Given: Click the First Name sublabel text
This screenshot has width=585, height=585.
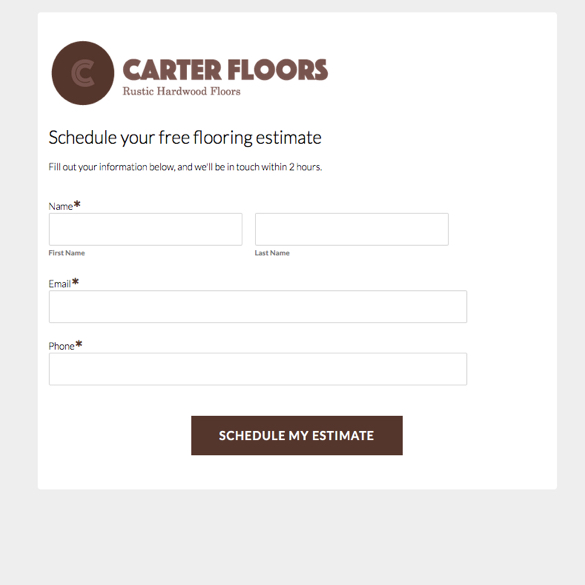Looking at the screenshot, I should [x=67, y=253].
